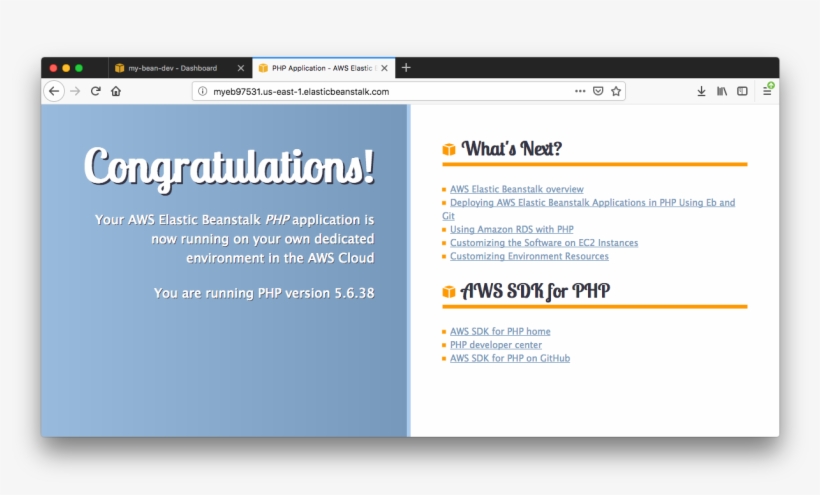Close the PHP Application tab

[384, 68]
